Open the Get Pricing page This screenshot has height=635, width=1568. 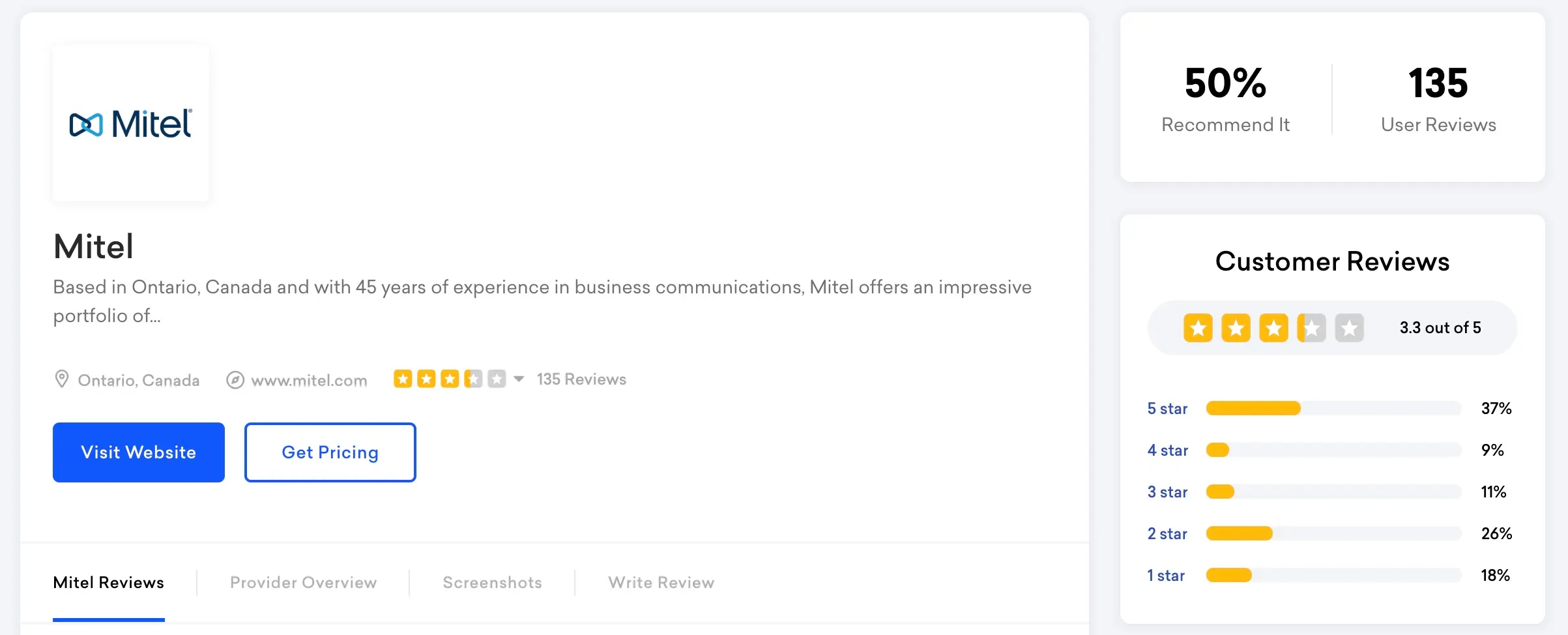coord(330,452)
